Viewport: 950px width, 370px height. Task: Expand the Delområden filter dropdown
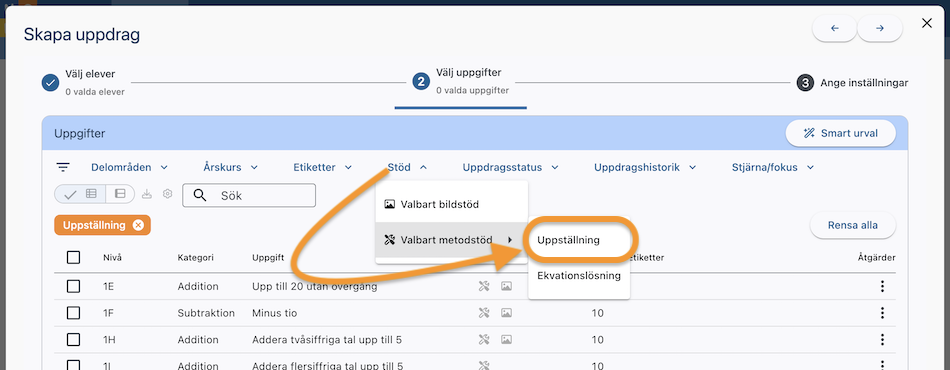click(x=129, y=167)
